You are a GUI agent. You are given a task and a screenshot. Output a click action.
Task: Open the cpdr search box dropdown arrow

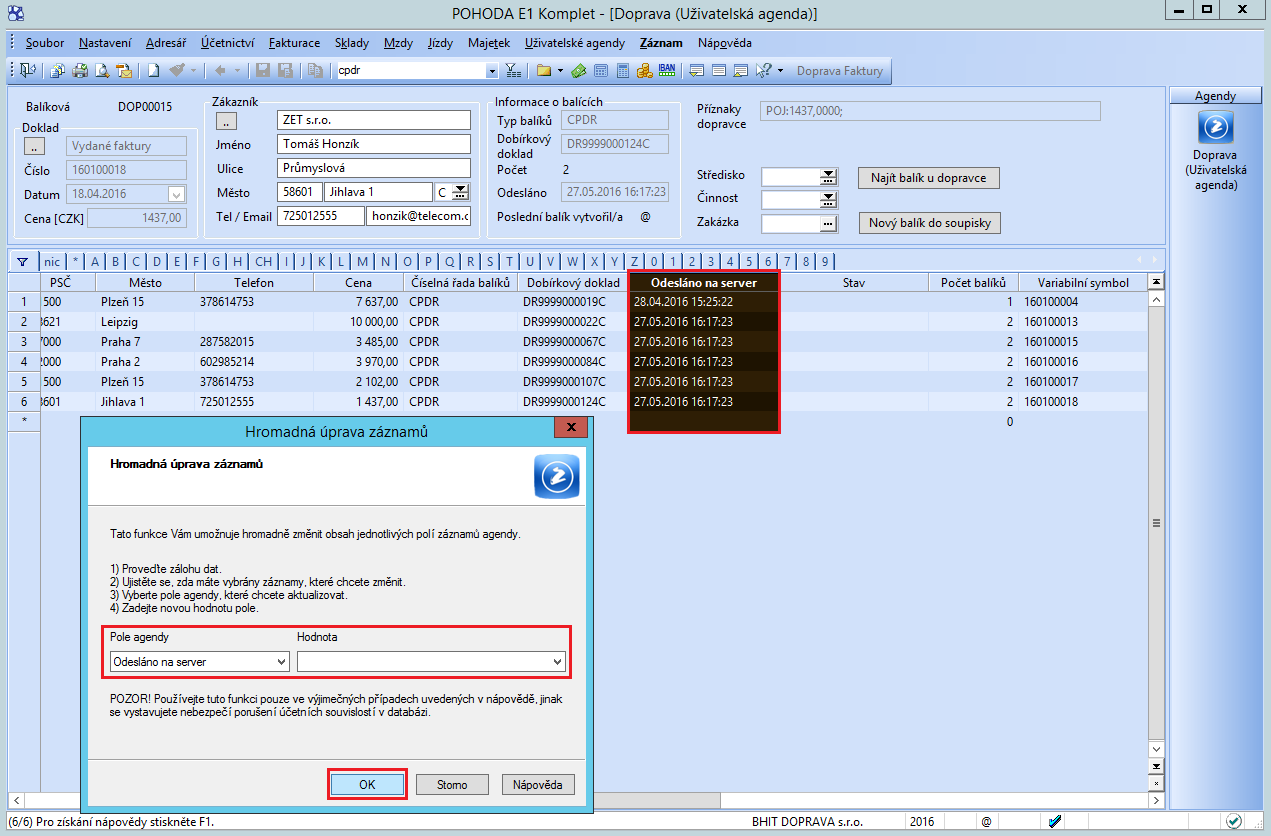[491, 71]
